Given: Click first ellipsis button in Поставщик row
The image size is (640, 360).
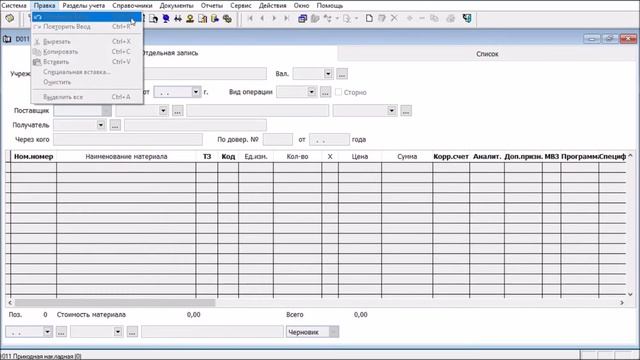Looking at the screenshot, I should click(x=178, y=111).
